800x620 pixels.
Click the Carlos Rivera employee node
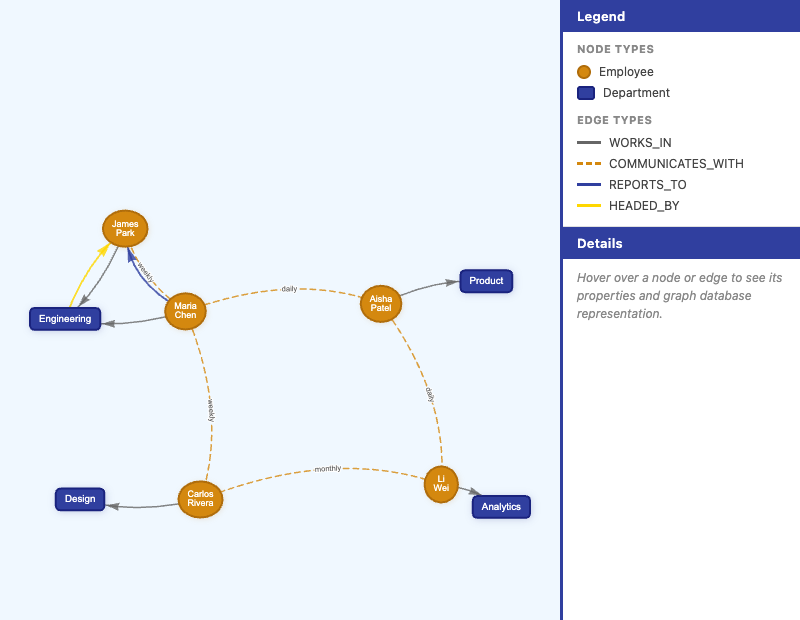[200, 498]
